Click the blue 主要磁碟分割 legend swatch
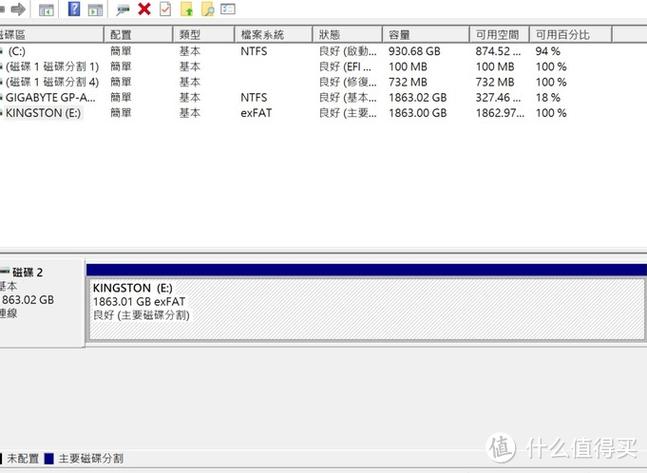 coord(49,459)
